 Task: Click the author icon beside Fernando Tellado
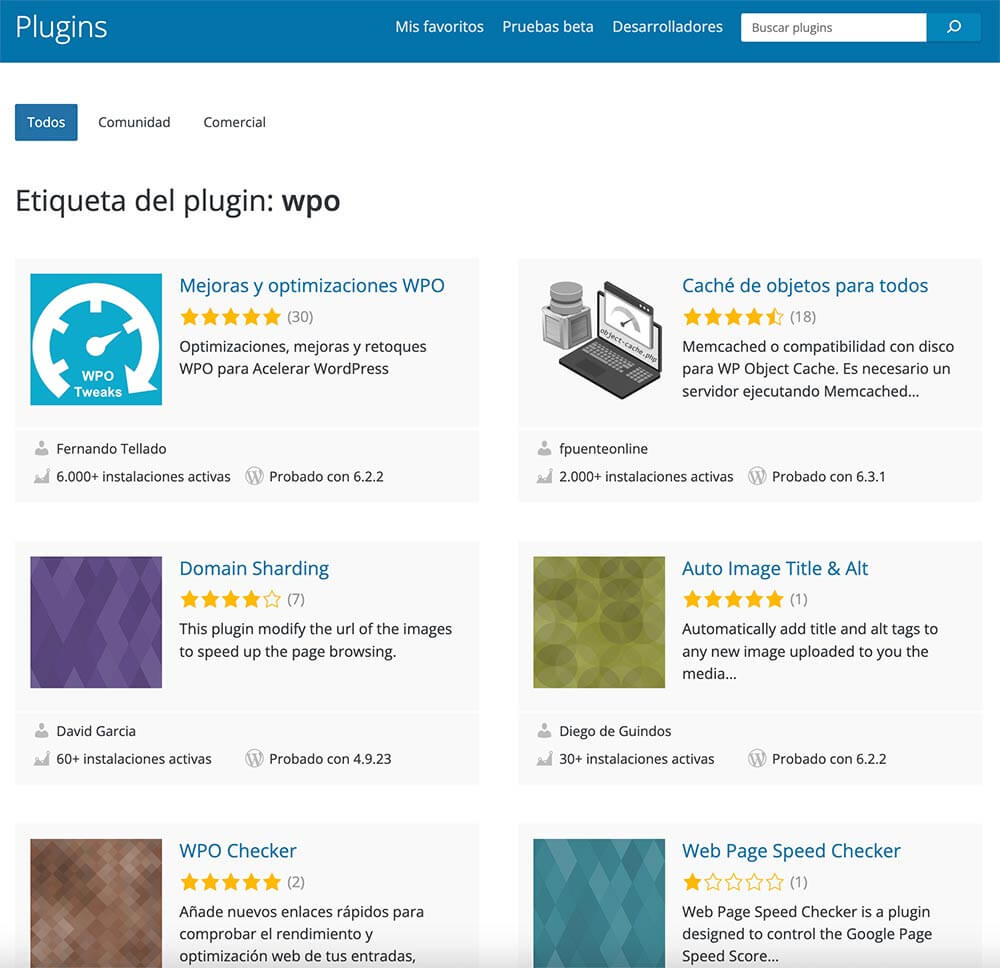(41, 448)
